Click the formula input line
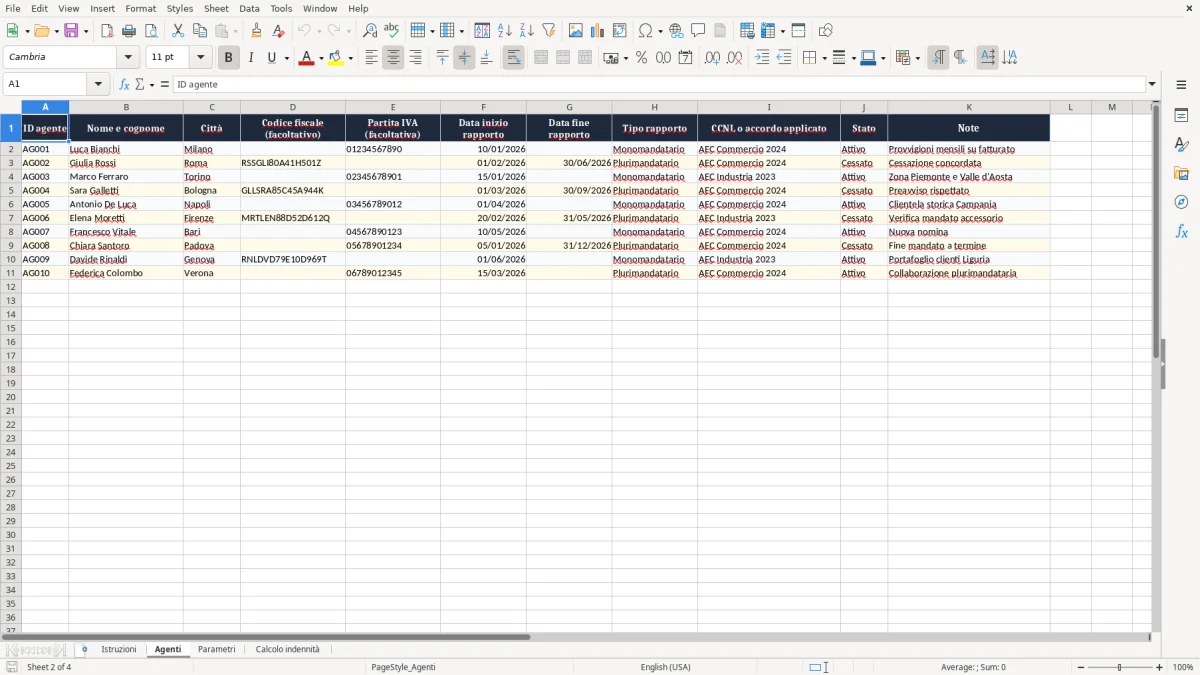 (658, 84)
